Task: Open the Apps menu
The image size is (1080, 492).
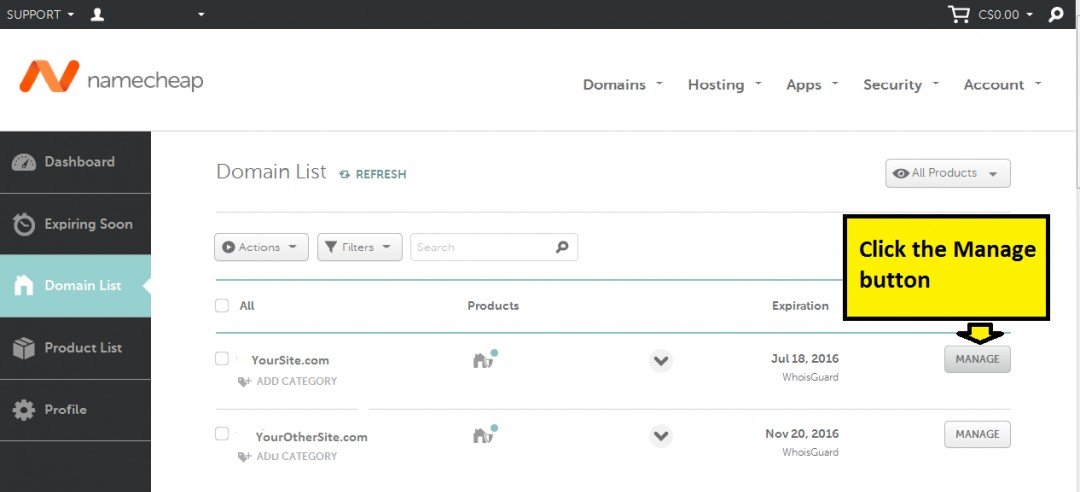Action: tap(812, 85)
